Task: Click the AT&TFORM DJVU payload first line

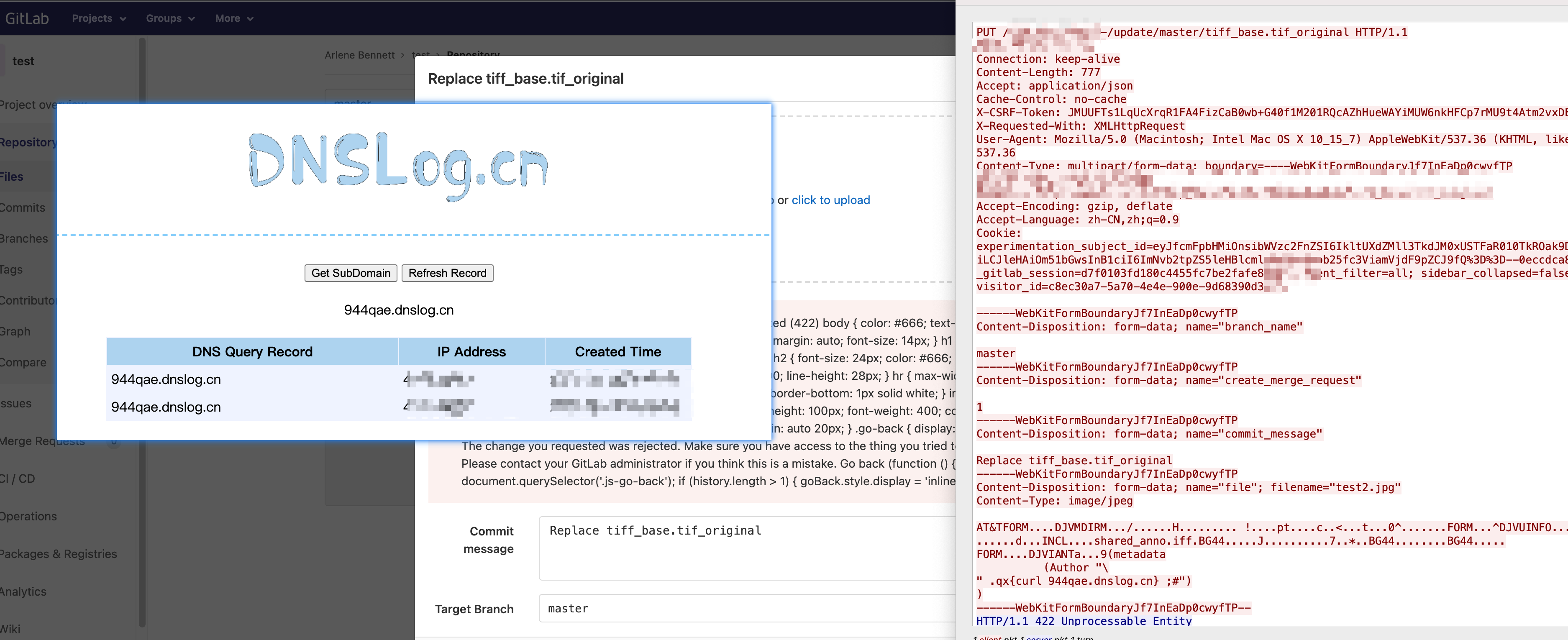Action: (1271, 527)
